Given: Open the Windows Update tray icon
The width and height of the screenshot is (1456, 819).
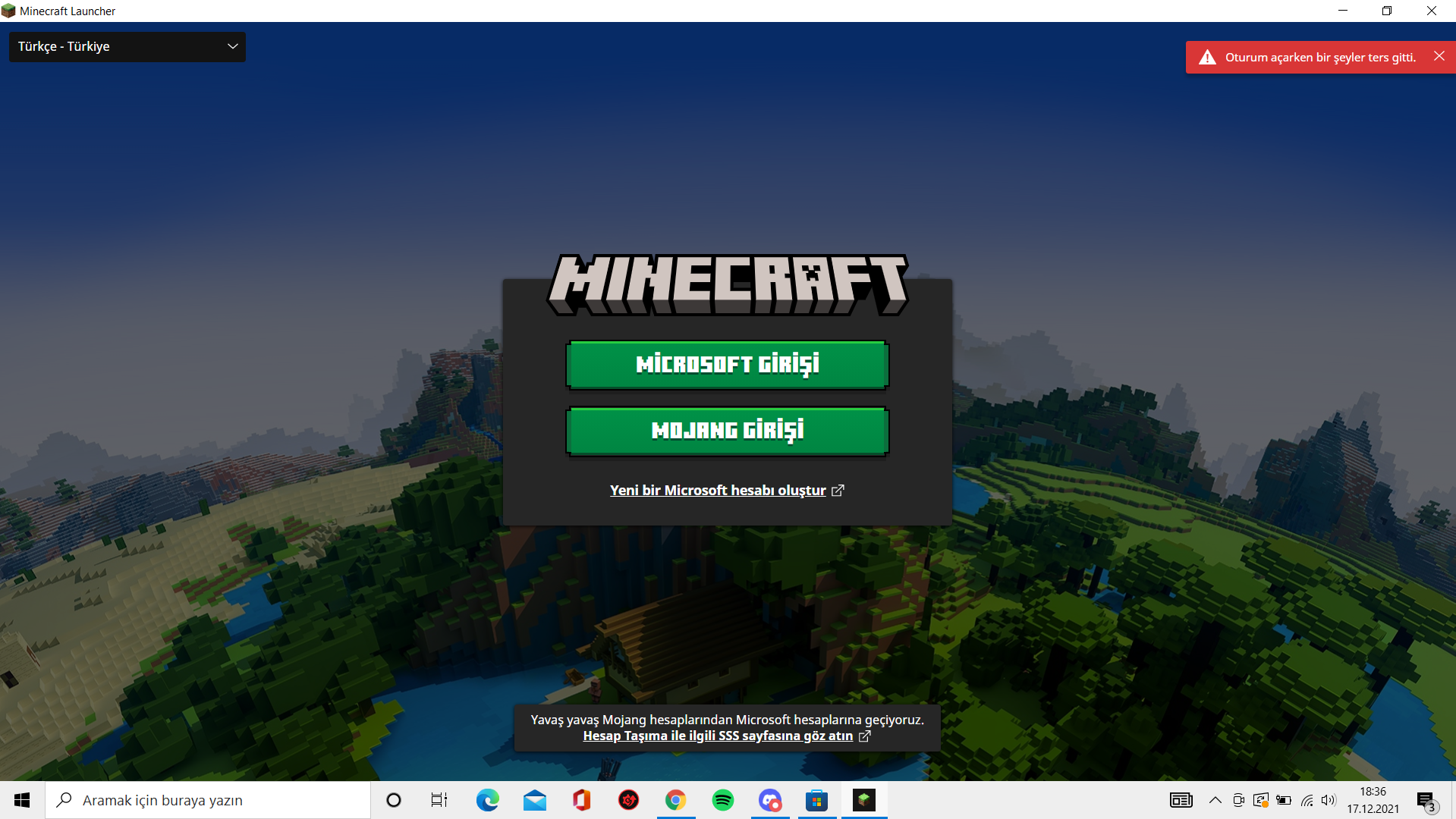Looking at the screenshot, I should [x=1261, y=800].
